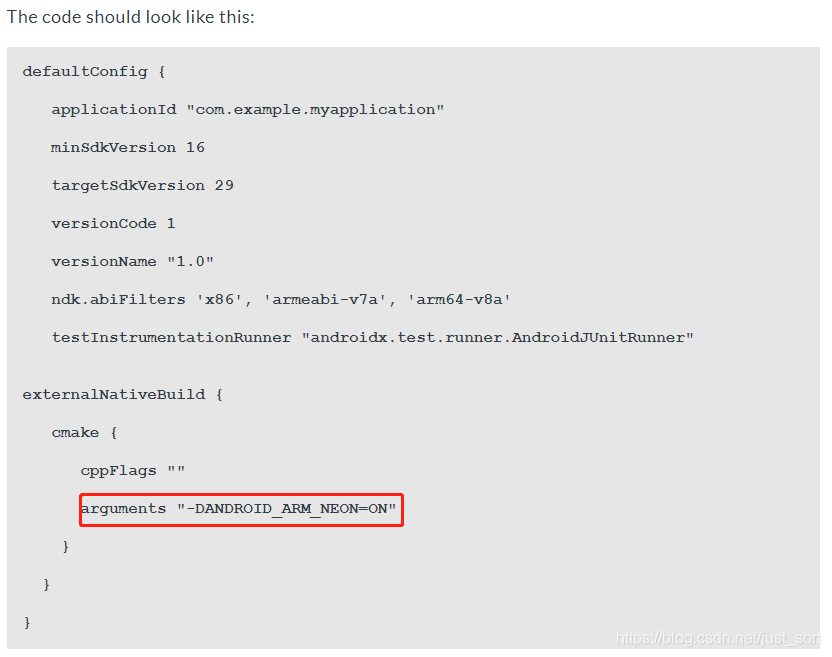This screenshot has width=832, height=657.
Task: Click the "-DANDROID_ARM_NEON=ON" string
Action: 287,509
